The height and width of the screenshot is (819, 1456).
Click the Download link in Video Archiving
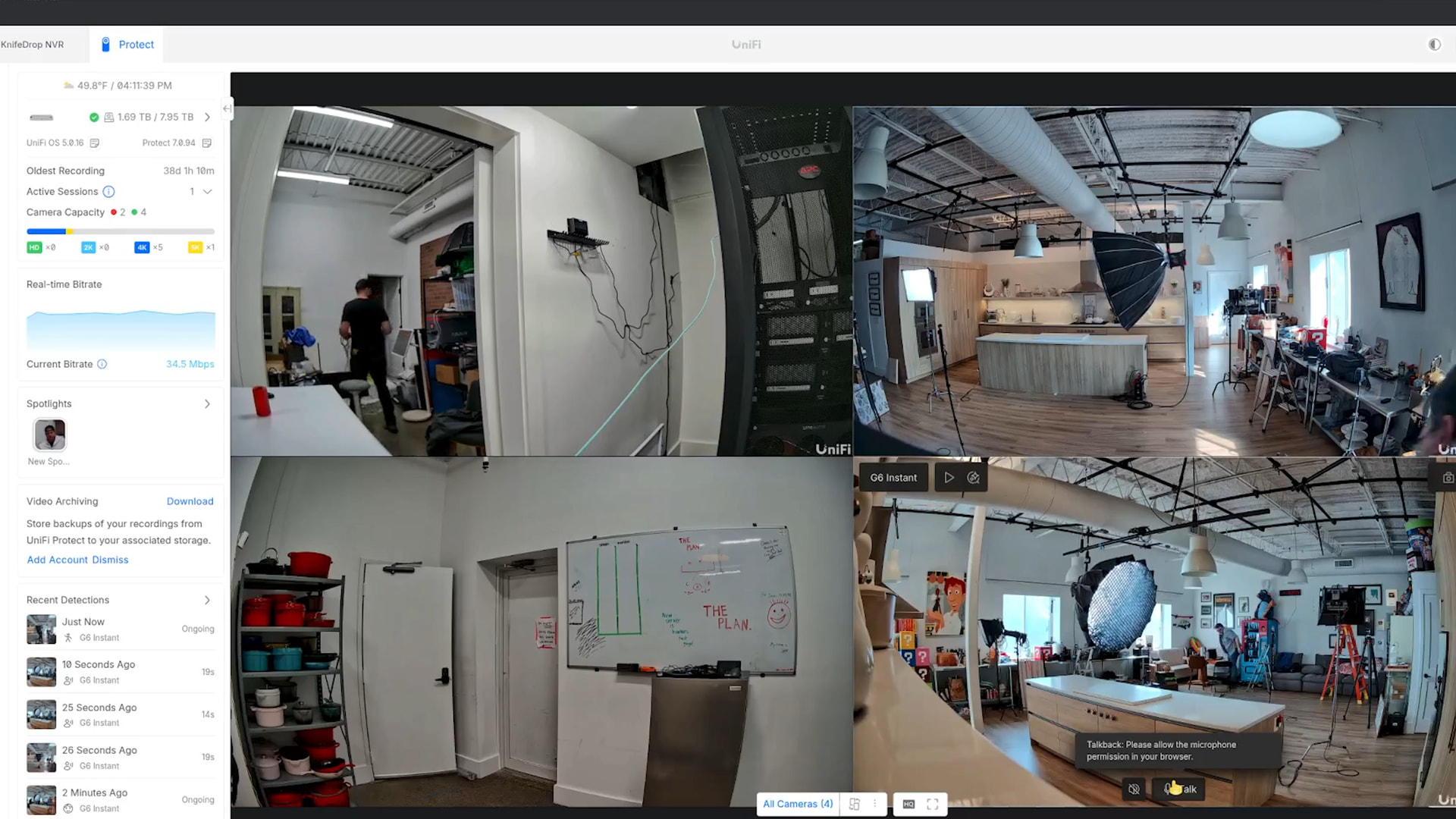[x=190, y=501]
